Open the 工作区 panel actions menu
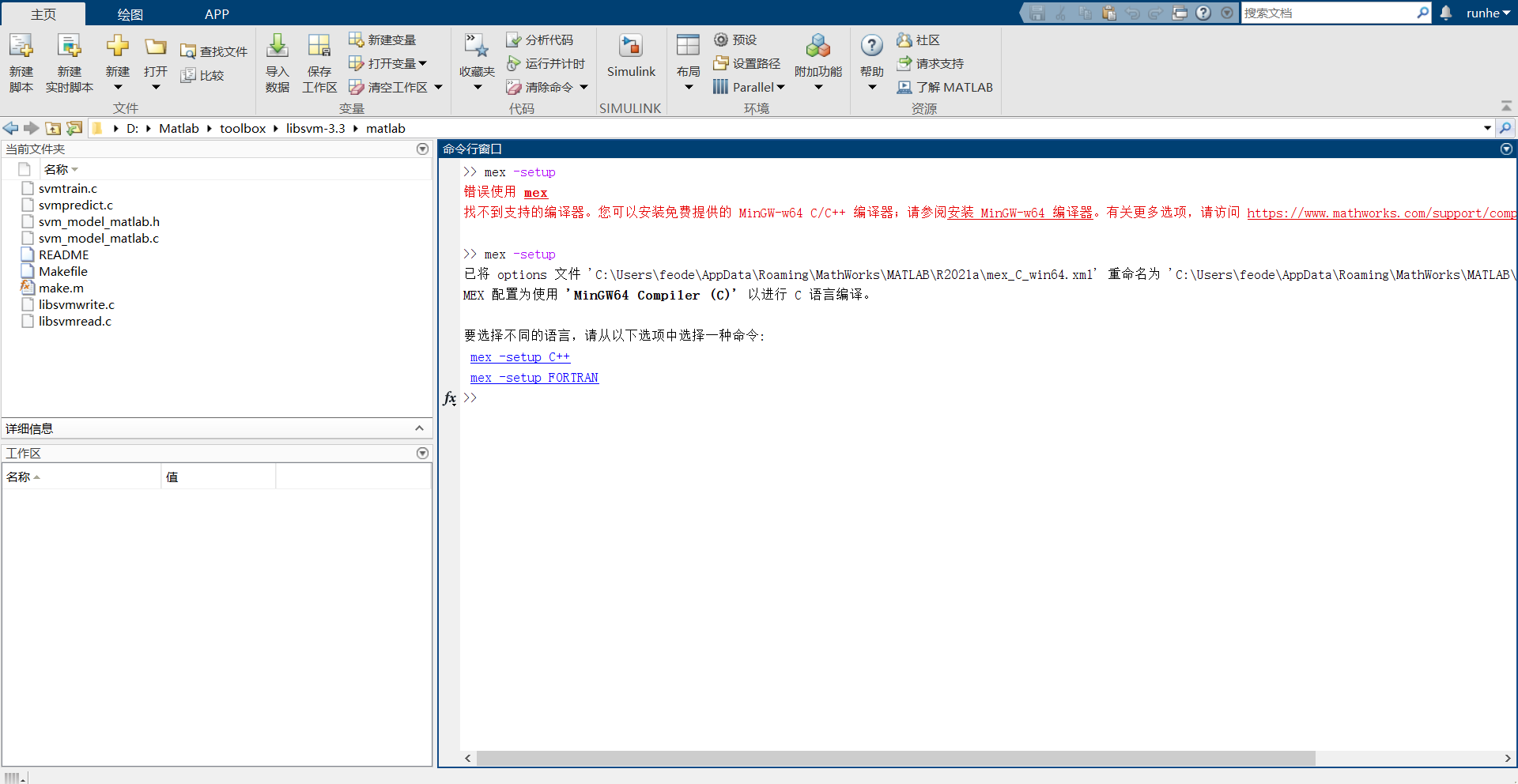 click(x=422, y=453)
